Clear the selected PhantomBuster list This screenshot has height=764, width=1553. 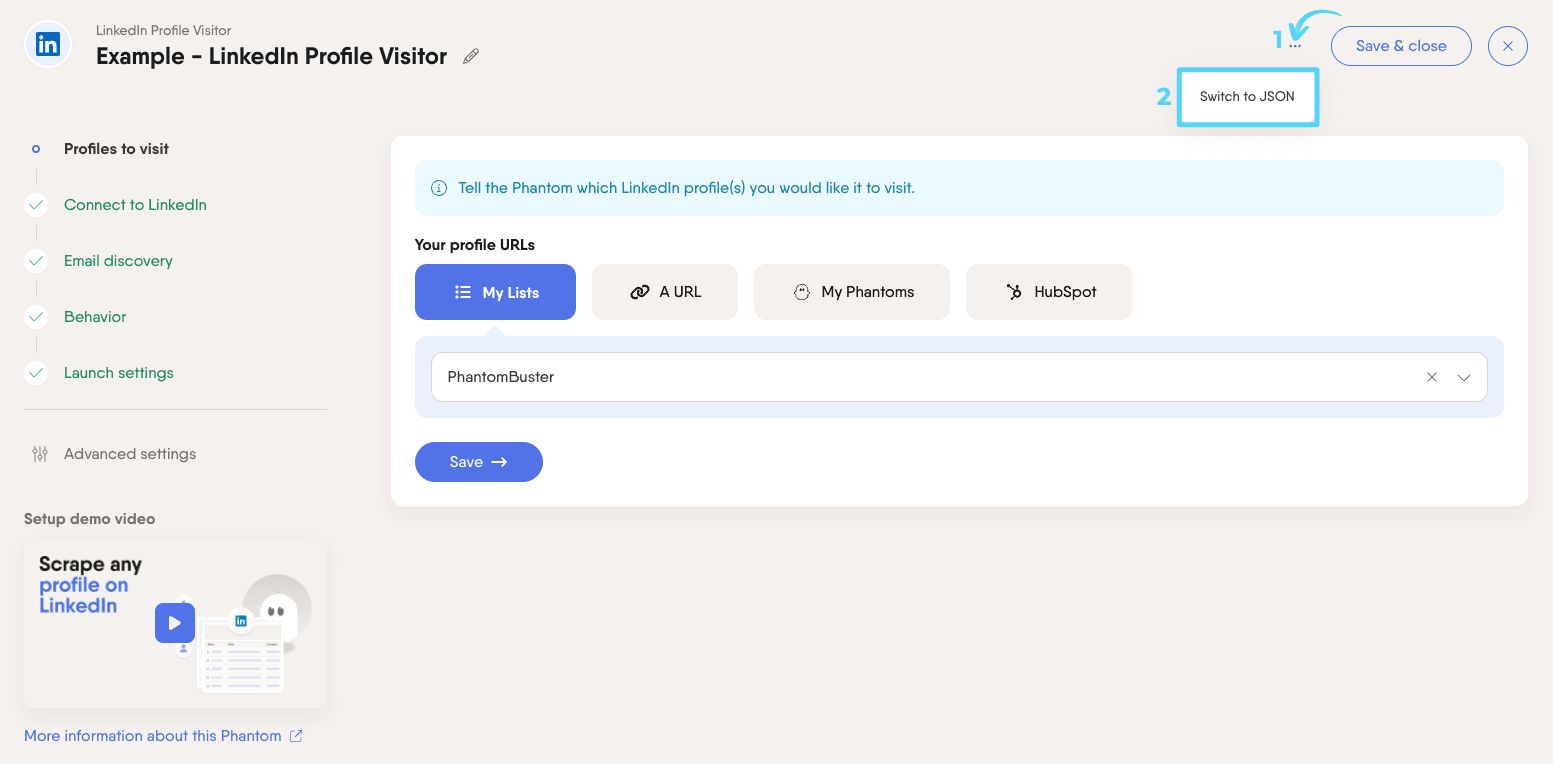(x=1432, y=377)
